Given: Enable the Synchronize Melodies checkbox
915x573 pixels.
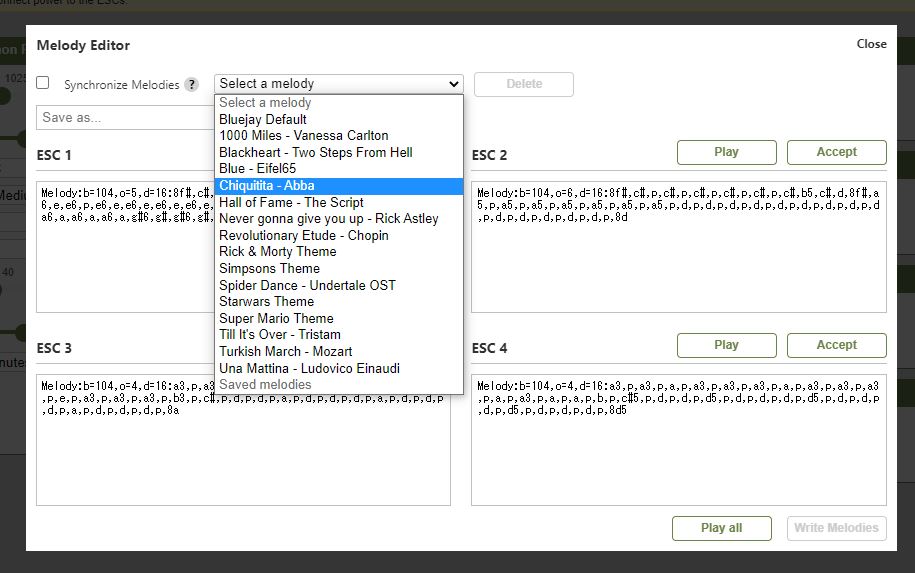Looking at the screenshot, I should click(x=43, y=83).
